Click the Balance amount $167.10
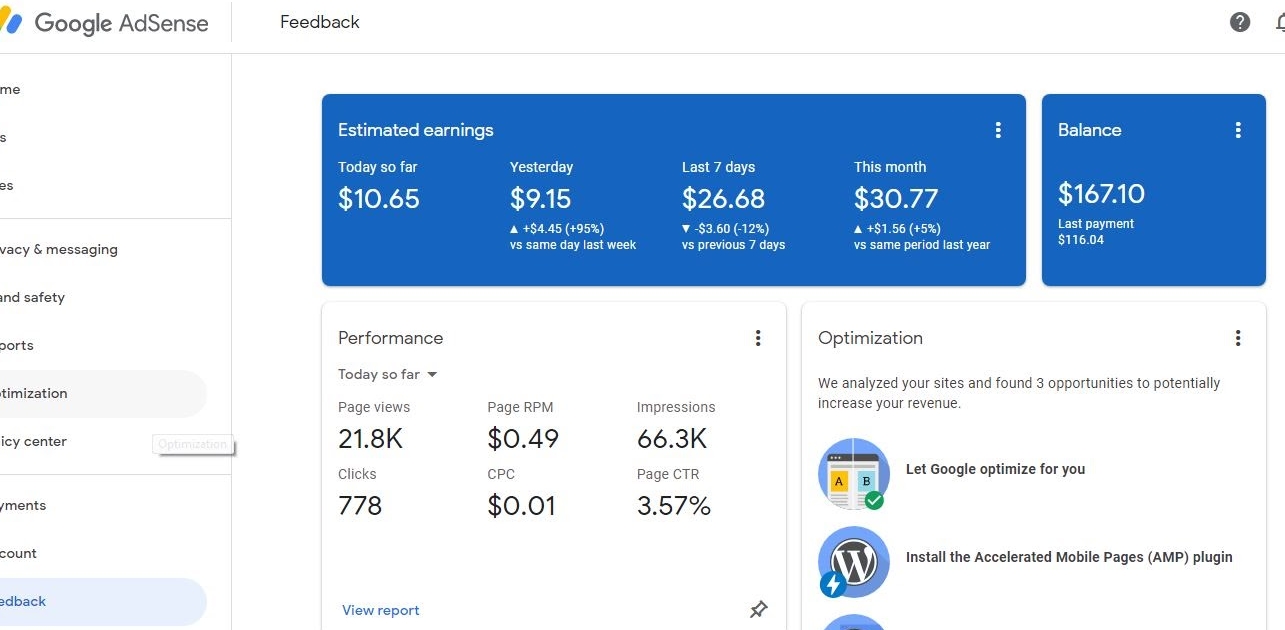This screenshot has height=630, width=1285. tap(1102, 194)
